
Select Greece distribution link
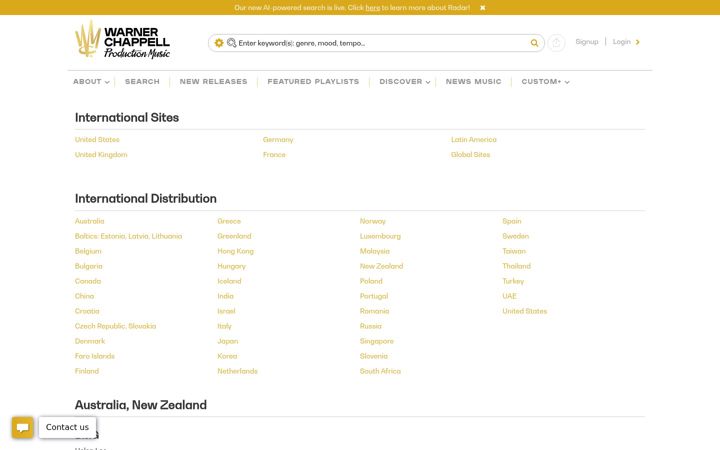[x=229, y=221]
